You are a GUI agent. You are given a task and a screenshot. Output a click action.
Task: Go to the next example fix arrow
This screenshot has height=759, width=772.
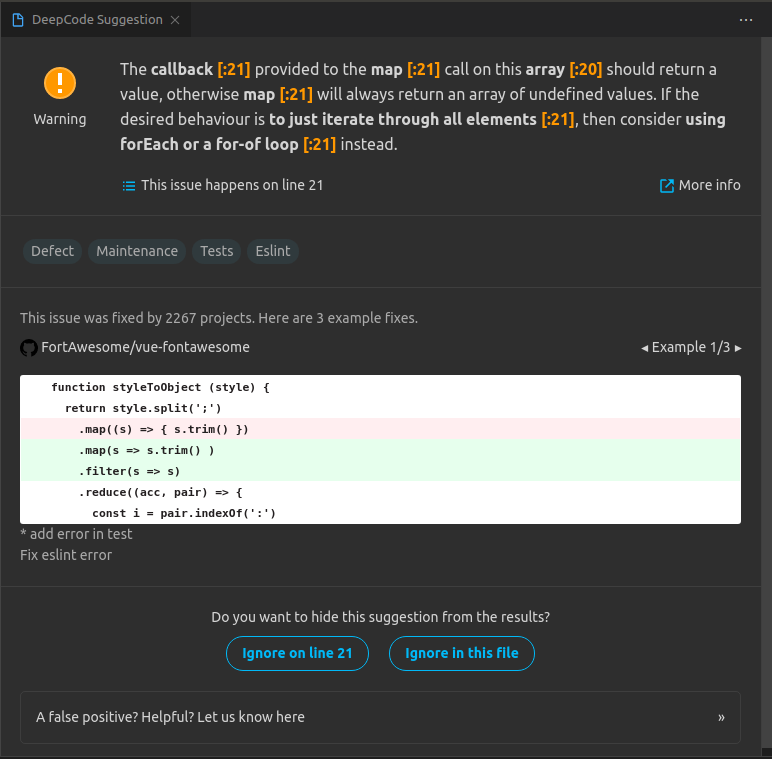[x=738, y=348]
